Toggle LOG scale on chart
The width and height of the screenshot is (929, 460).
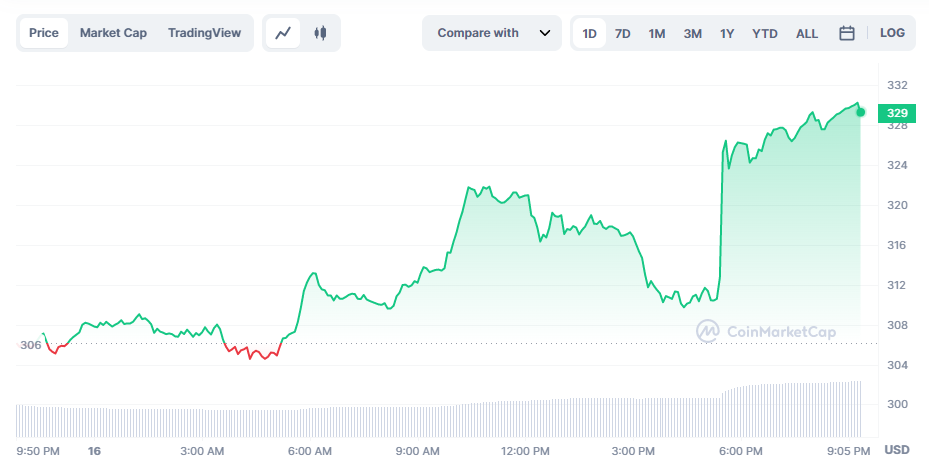pos(892,33)
